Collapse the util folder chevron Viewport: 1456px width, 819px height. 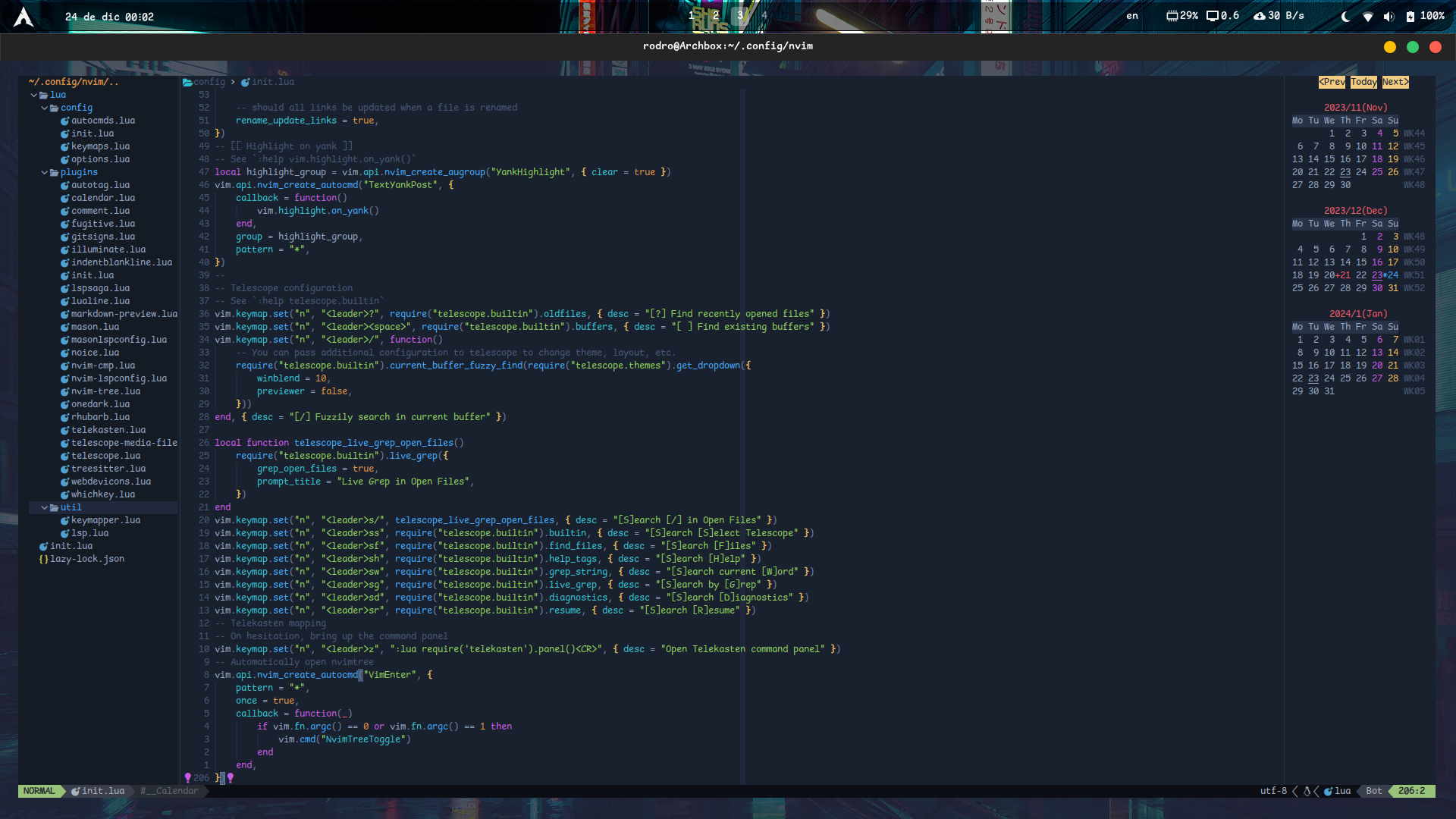[x=44, y=507]
